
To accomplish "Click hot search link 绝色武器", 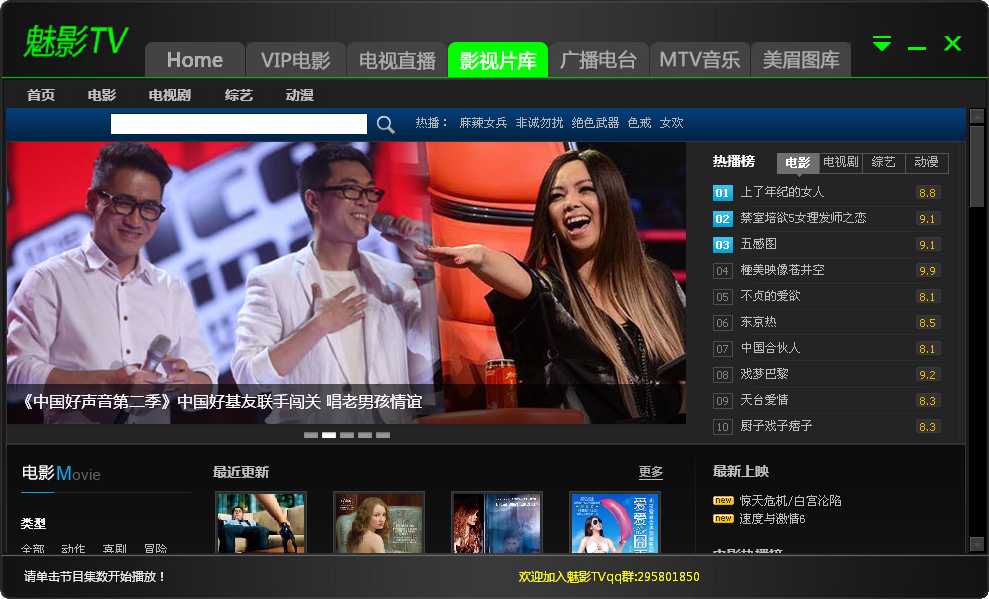I will click(x=595, y=123).
